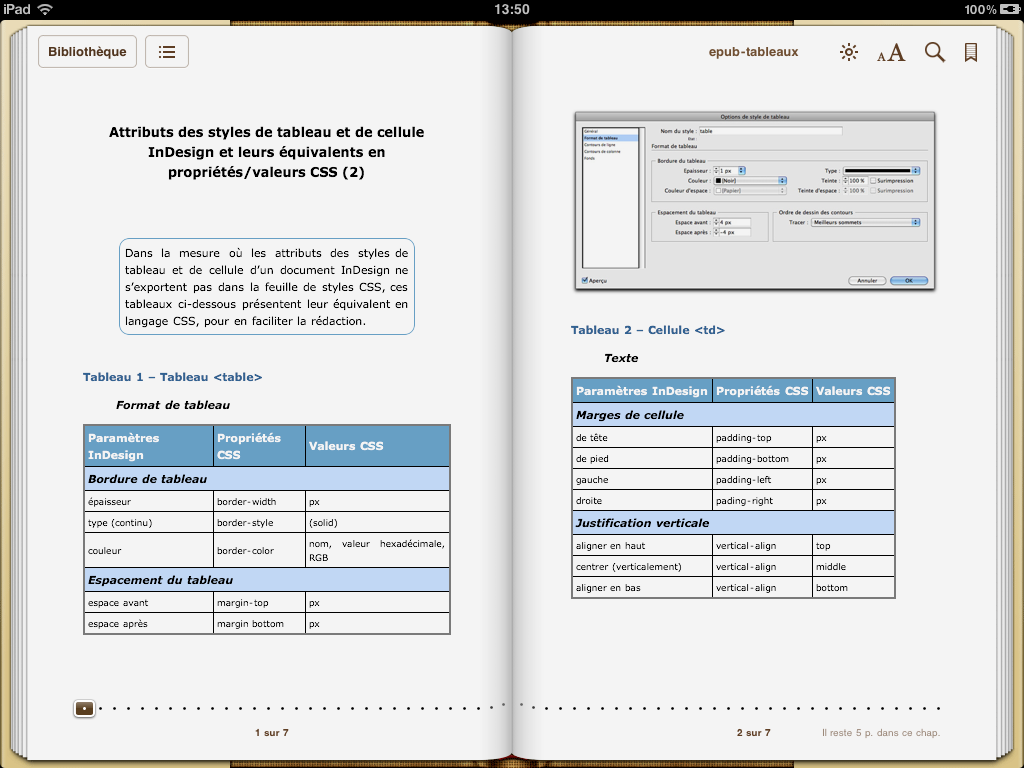Screen dimensions: 1024x768
Task: Open the Bibliothèque library button
Action: (88, 52)
